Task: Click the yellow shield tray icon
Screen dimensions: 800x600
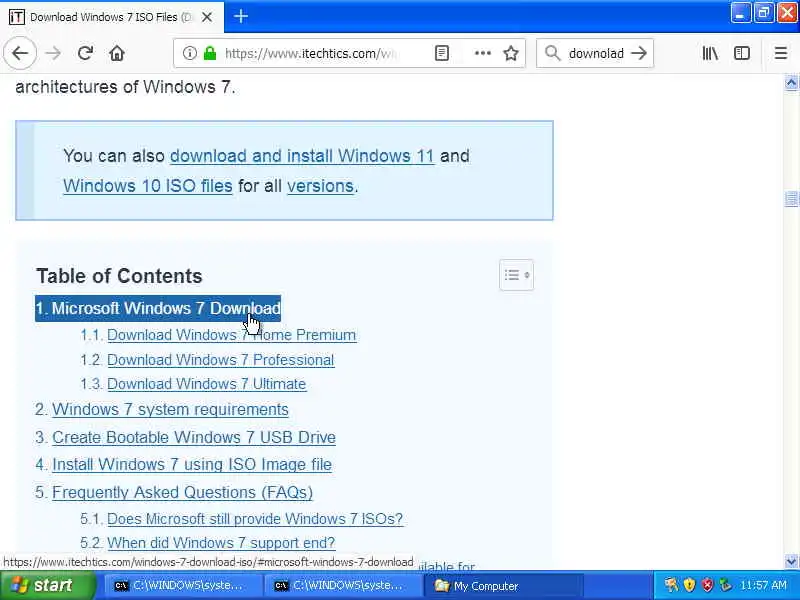Action: click(689, 585)
